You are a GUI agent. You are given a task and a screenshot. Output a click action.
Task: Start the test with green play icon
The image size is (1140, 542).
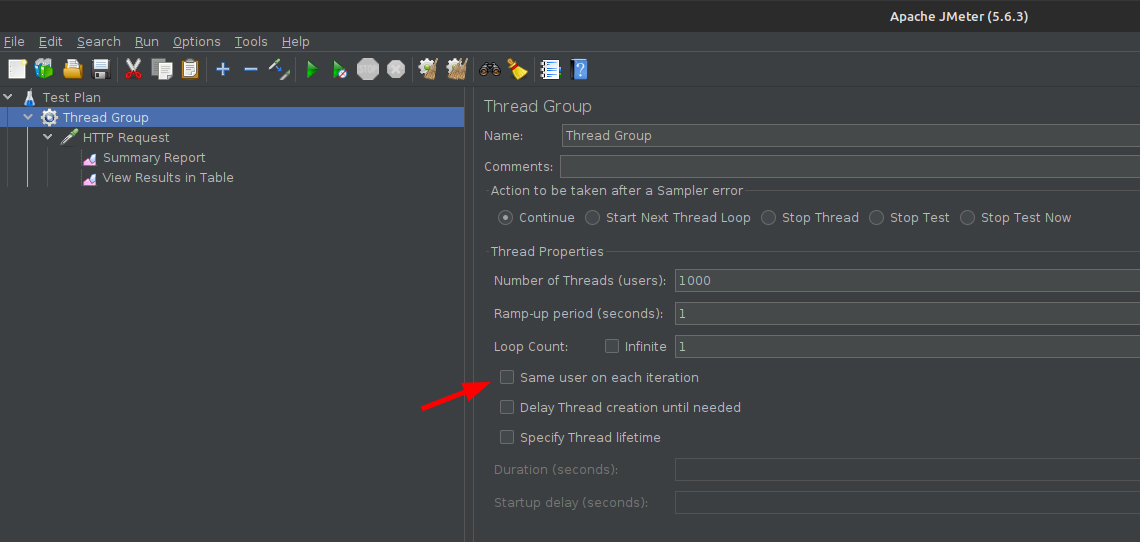click(312, 69)
